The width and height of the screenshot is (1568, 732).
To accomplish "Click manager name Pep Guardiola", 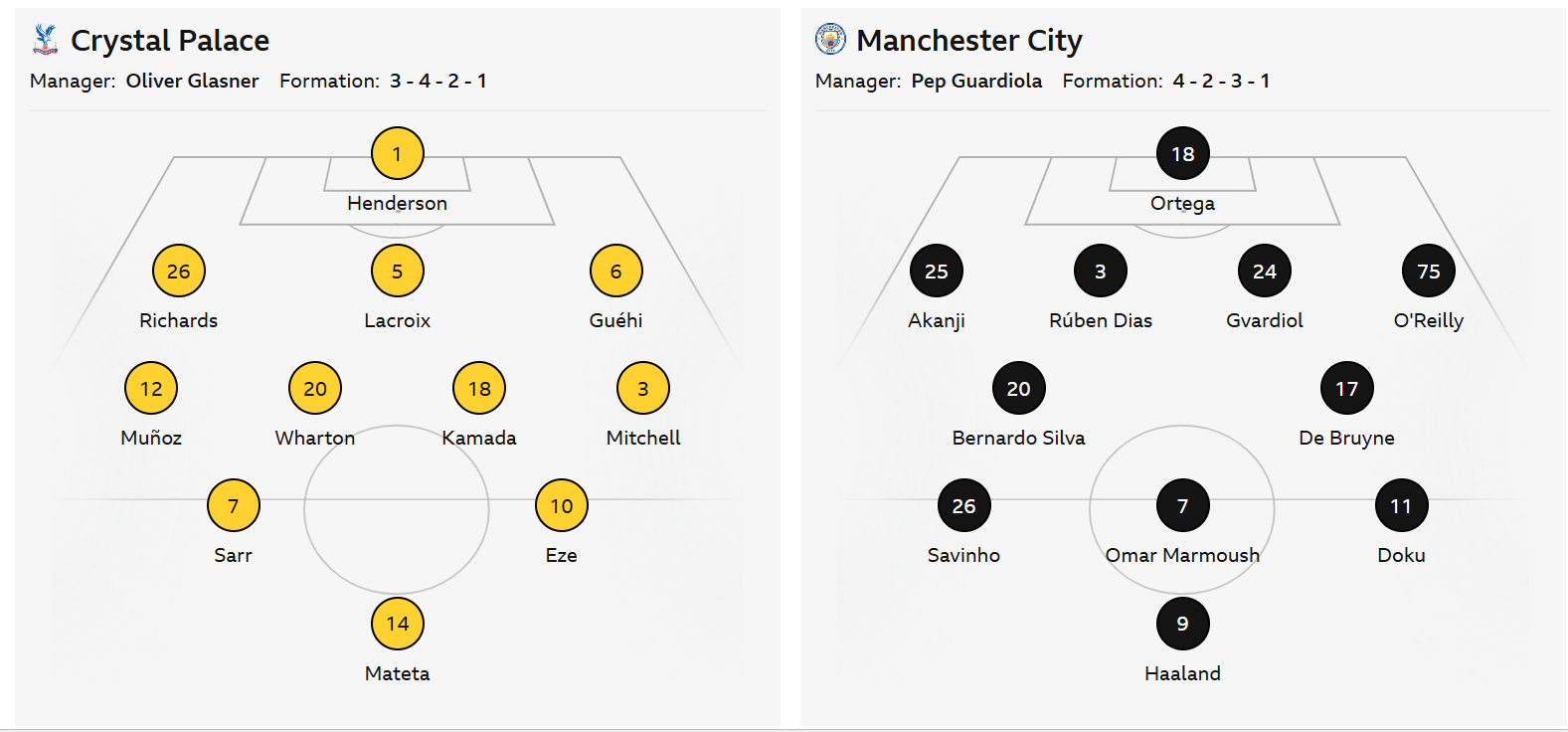I will (976, 82).
